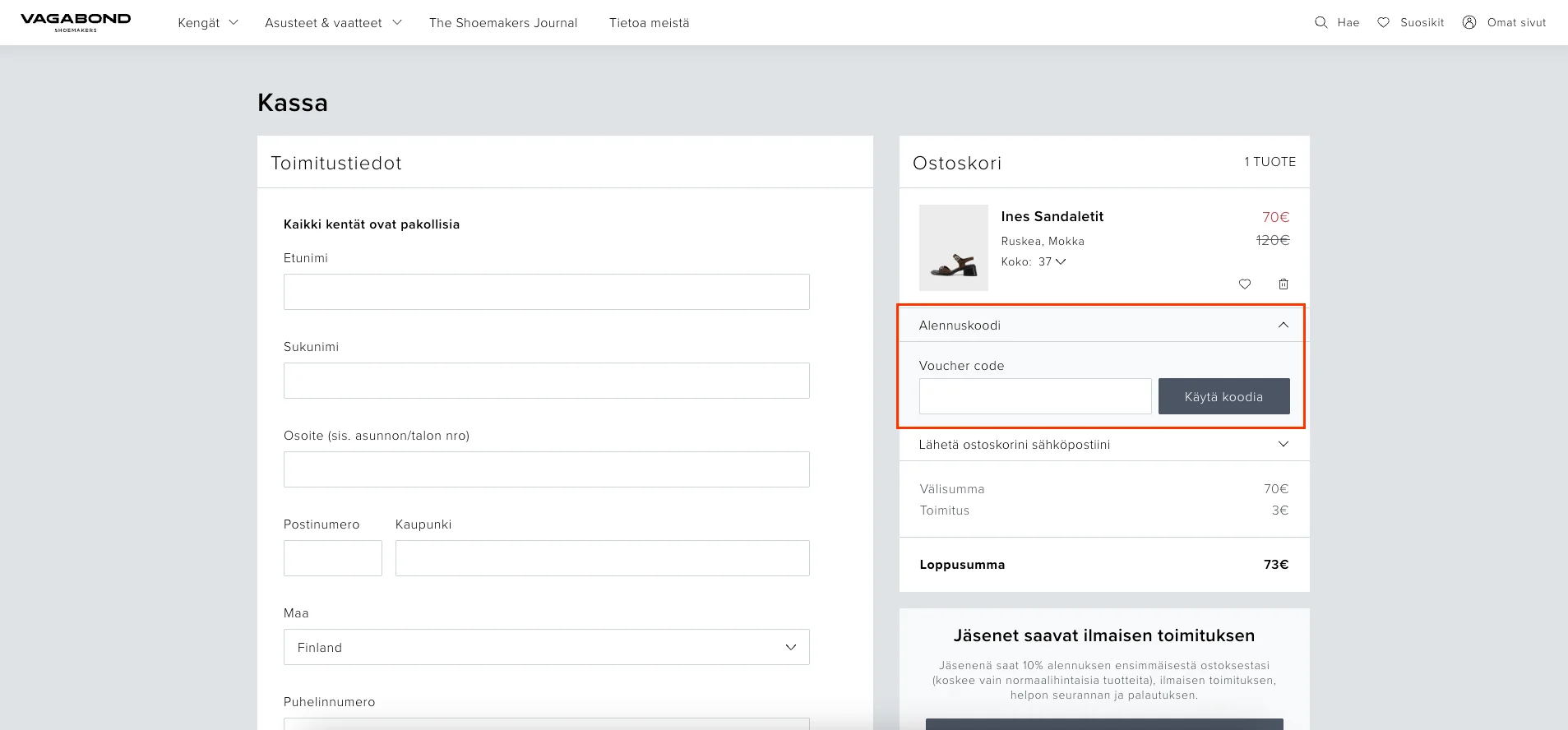1568x730 pixels.
Task: Focus the Osoite address field
Action: tap(547, 469)
